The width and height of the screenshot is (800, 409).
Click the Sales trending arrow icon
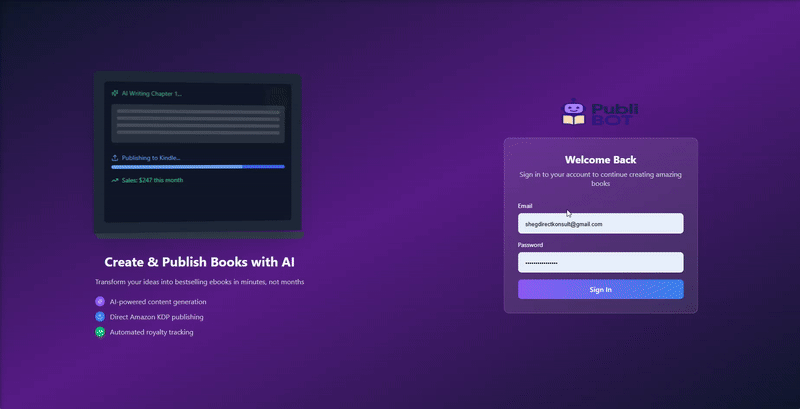[x=115, y=180]
